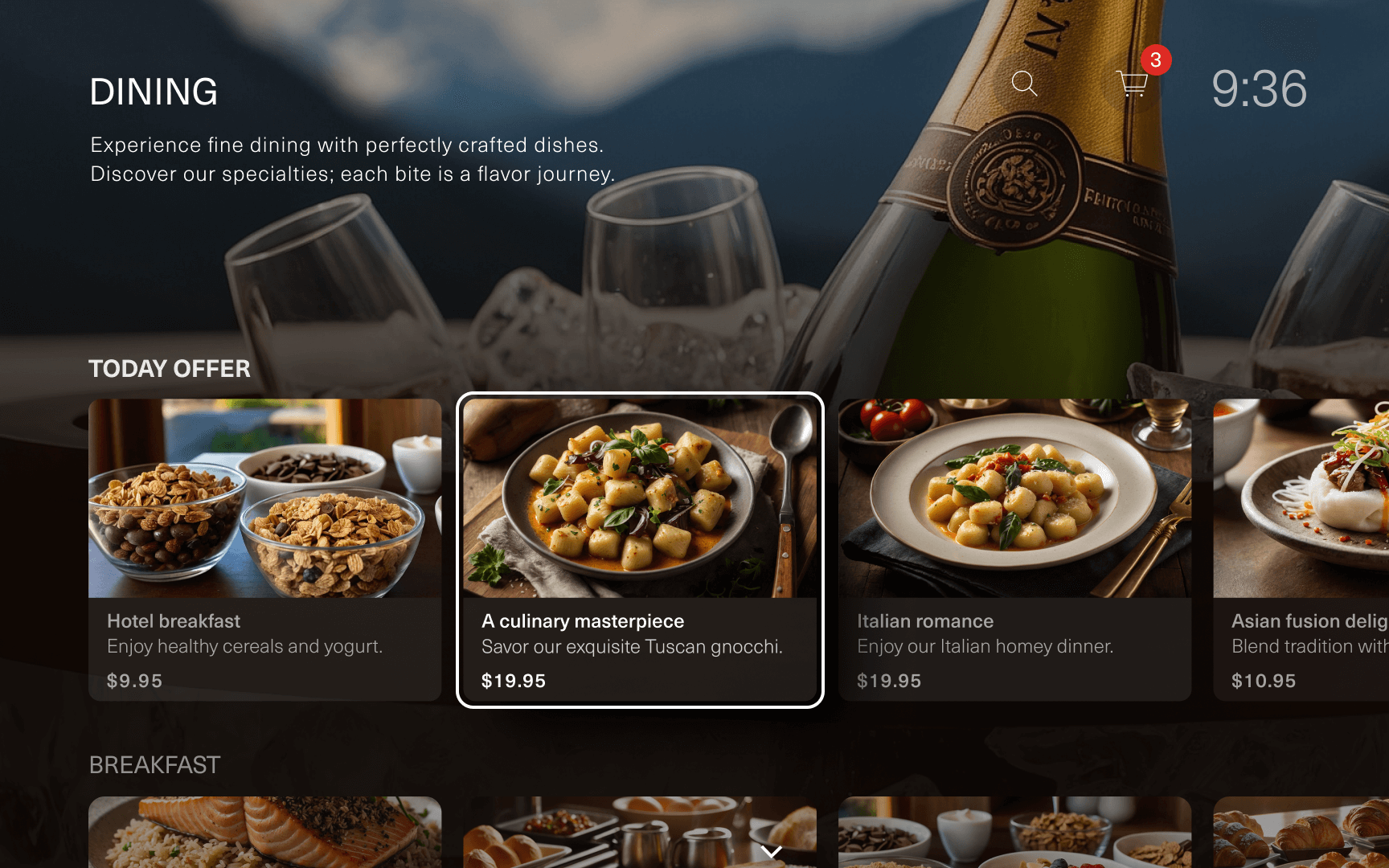Click the red cart badge showing 3
Viewport: 1389px width, 868px height.
(x=1155, y=59)
